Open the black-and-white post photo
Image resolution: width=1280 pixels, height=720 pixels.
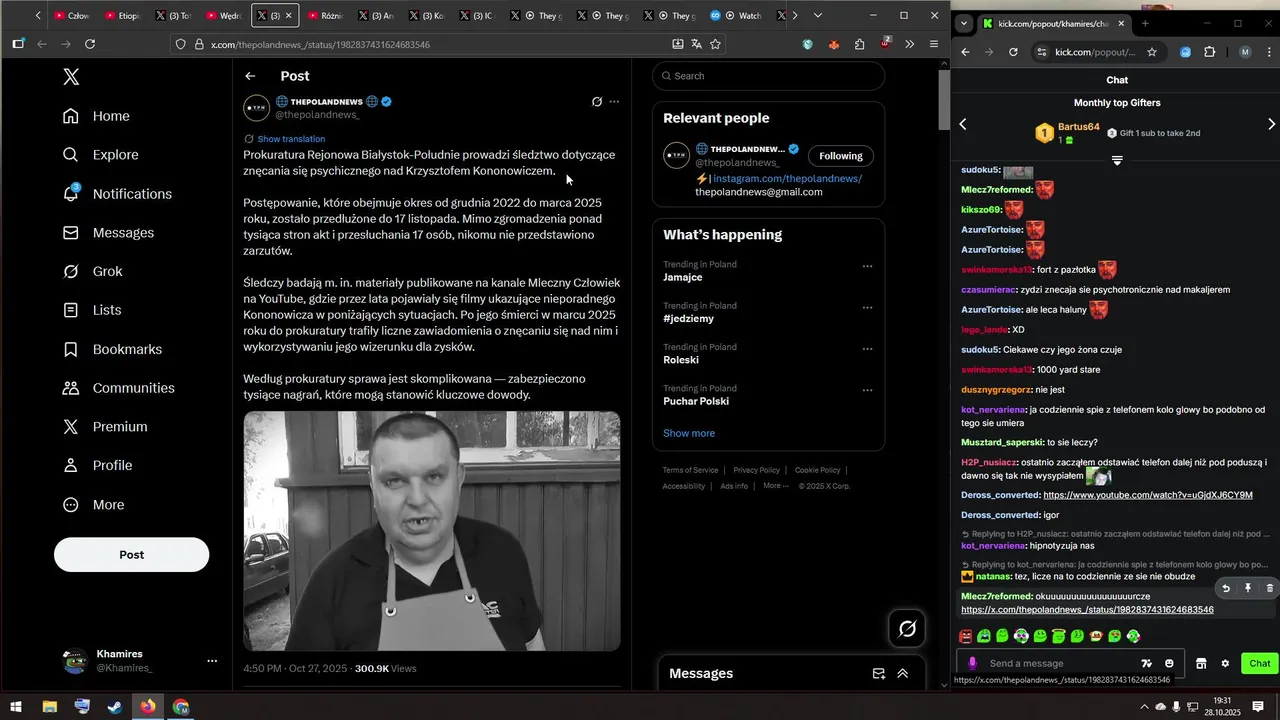point(432,531)
